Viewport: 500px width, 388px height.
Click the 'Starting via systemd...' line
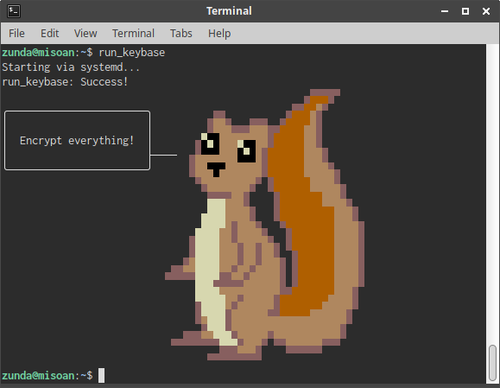[x=71, y=67]
